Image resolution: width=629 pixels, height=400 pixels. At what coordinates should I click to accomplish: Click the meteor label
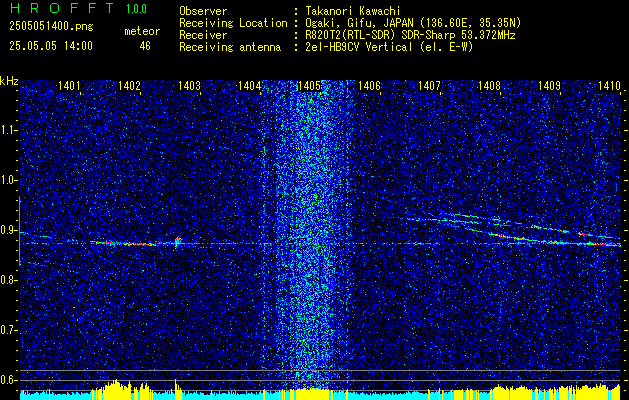tap(142, 31)
